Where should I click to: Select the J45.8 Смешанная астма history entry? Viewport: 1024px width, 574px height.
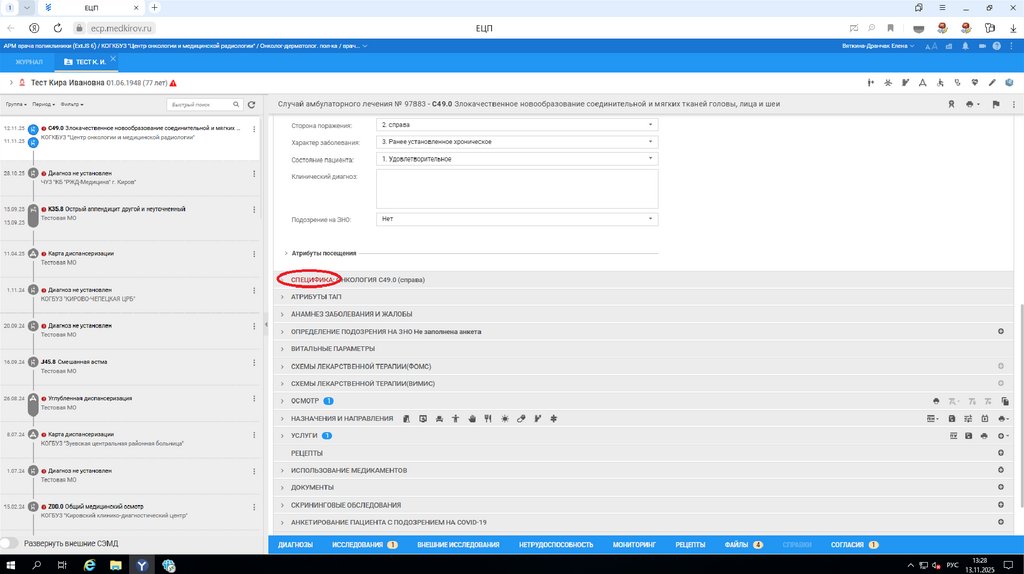pos(131,366)
